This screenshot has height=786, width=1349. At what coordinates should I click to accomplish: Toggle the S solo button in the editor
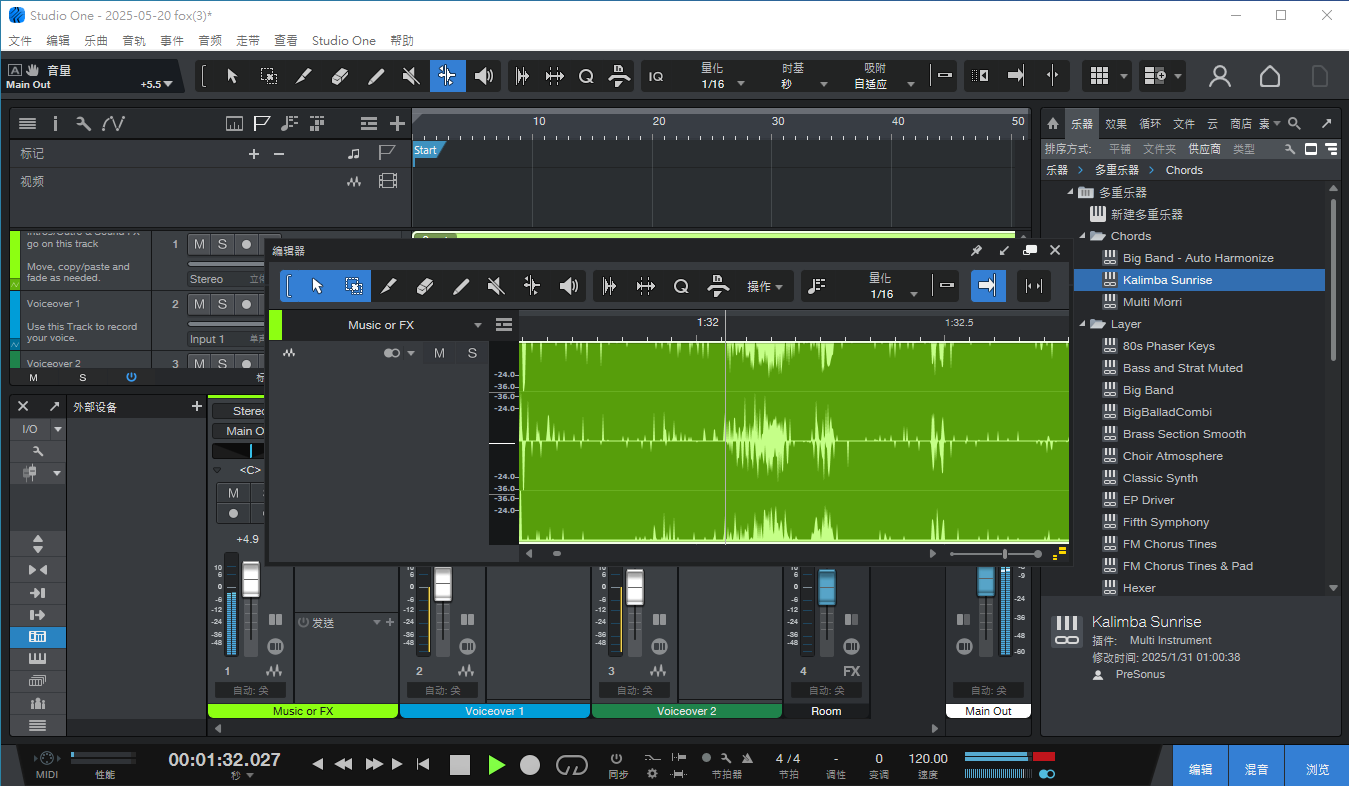click(x=472, y=353)
